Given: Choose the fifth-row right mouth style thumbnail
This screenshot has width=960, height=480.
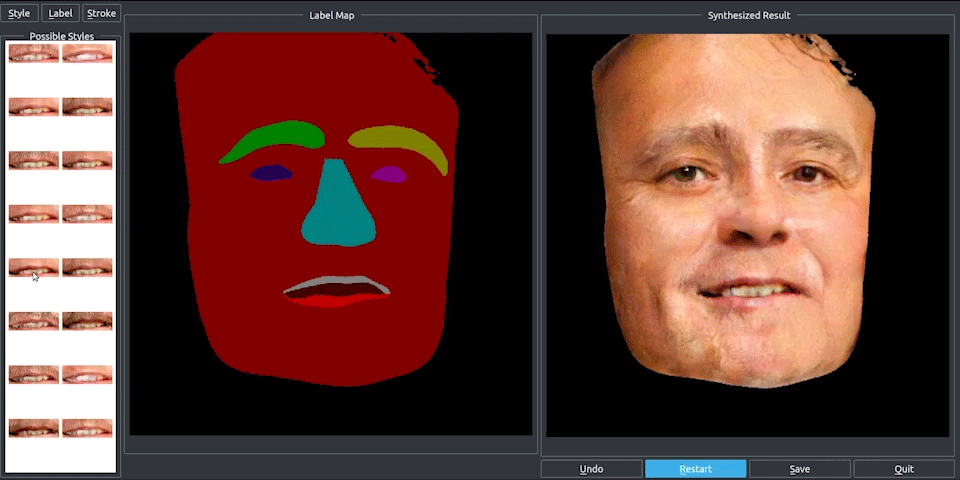Looking at the screenshot, I should coord(87,268).
